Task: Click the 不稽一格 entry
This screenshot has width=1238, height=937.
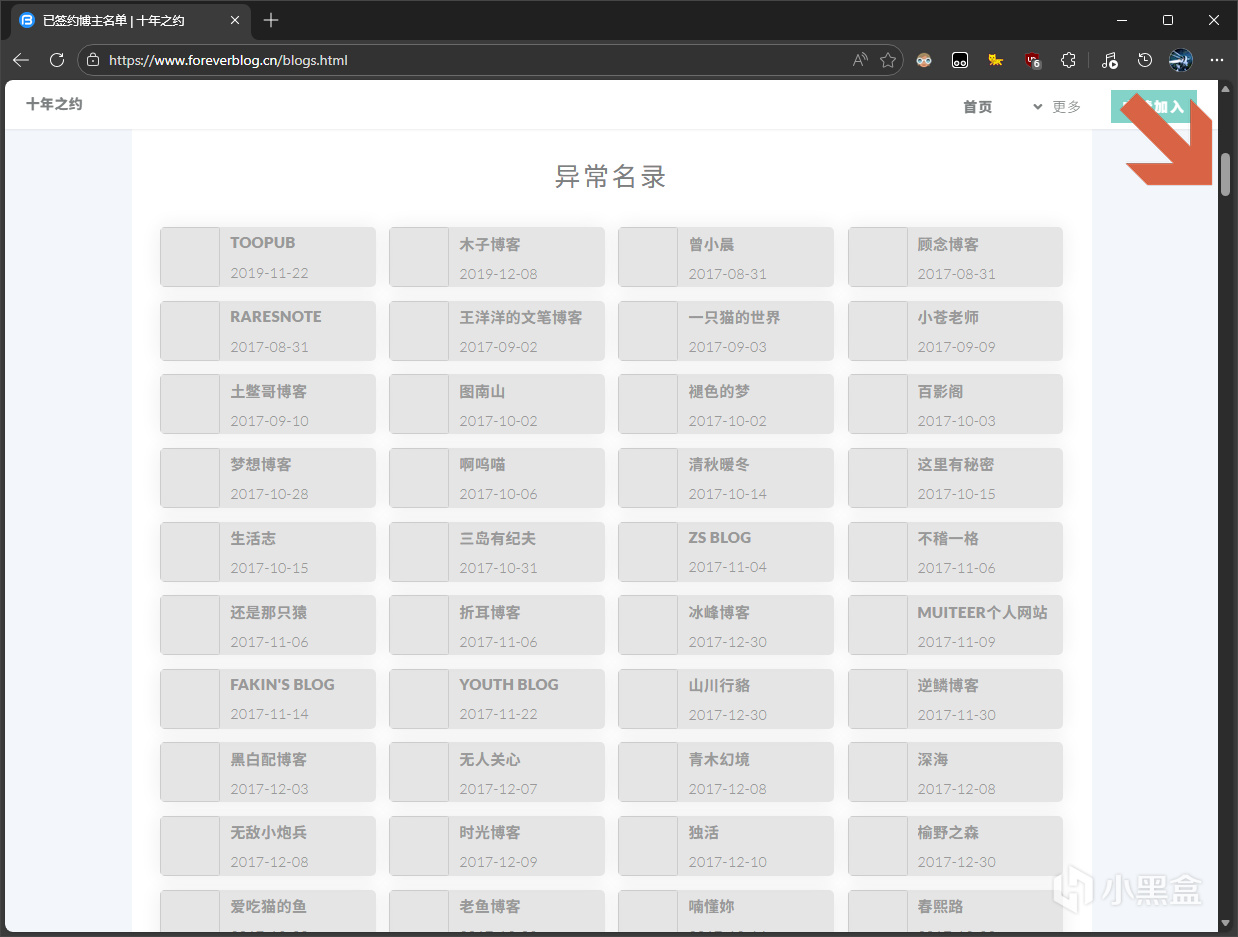Action: 955,552
